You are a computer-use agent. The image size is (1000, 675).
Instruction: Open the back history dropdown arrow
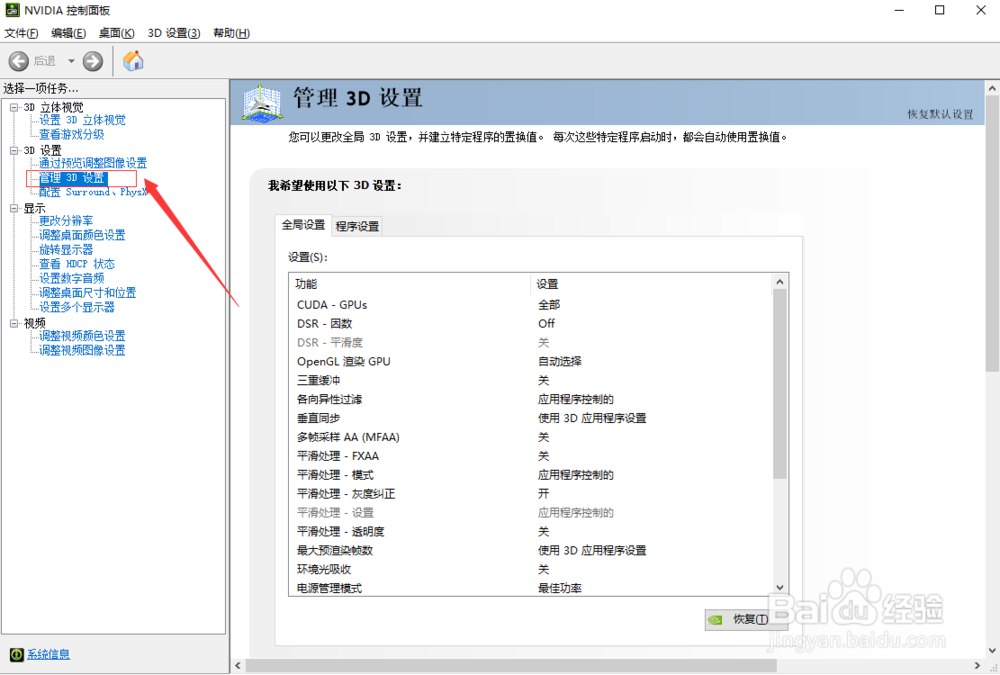pyautogui.click(x=71, y=61)
